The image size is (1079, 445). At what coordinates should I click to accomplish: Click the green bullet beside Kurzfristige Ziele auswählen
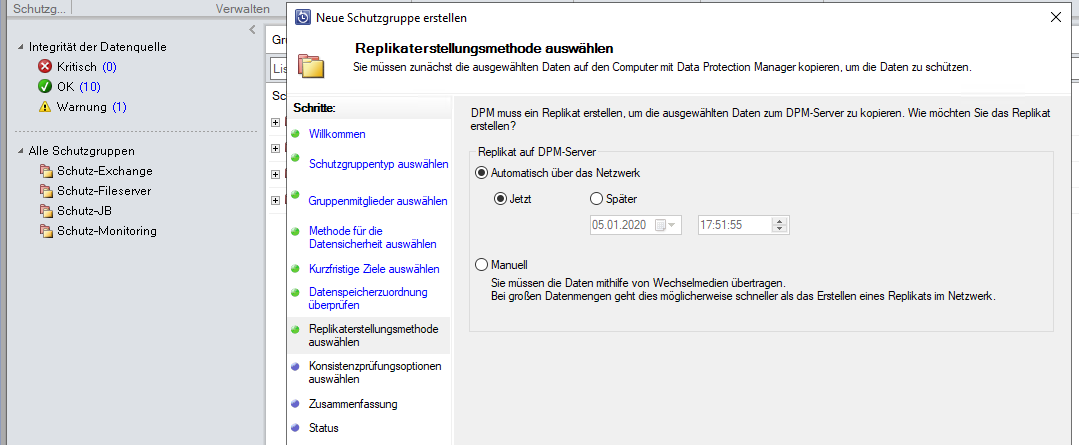(x=295, y=268)
